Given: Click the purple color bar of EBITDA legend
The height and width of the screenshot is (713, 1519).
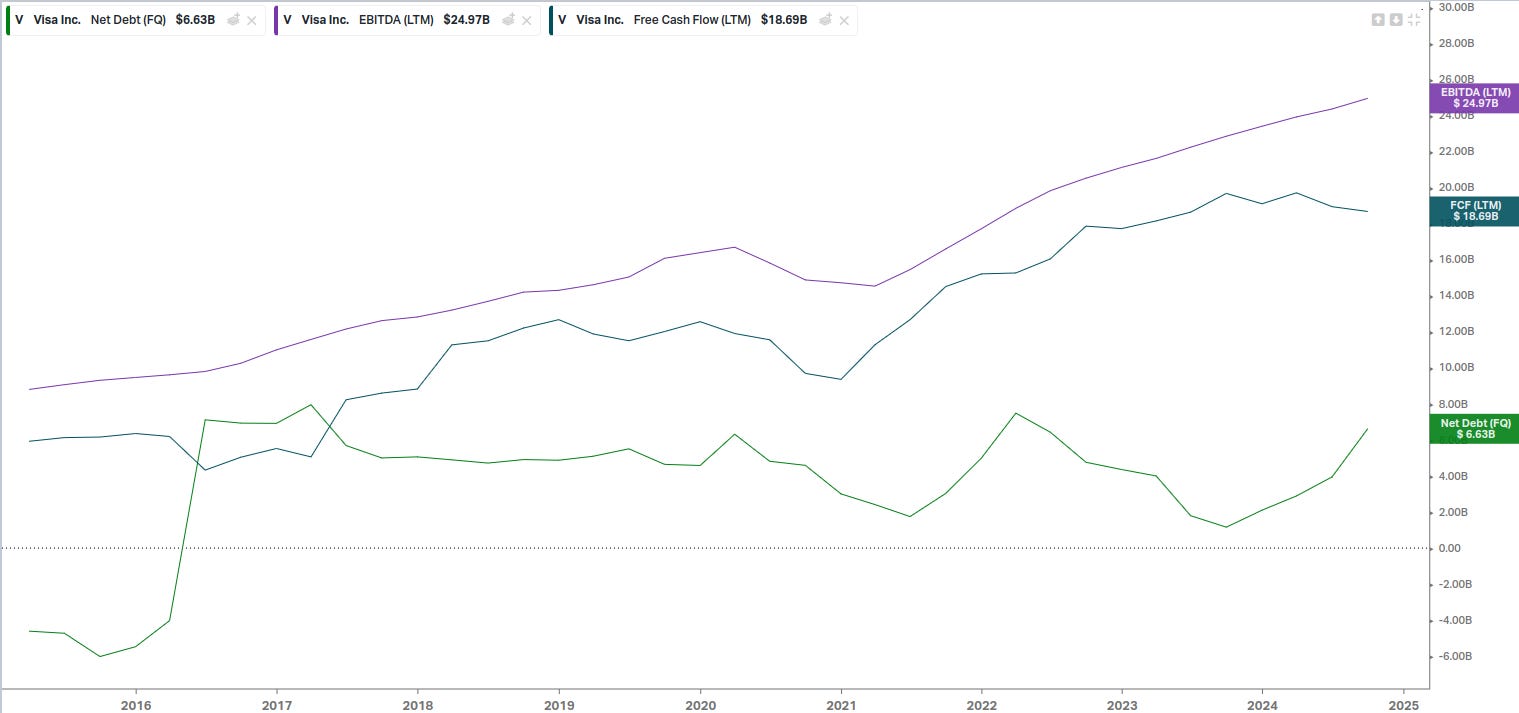Looking at the screenshot, I should tap(275, 20).
